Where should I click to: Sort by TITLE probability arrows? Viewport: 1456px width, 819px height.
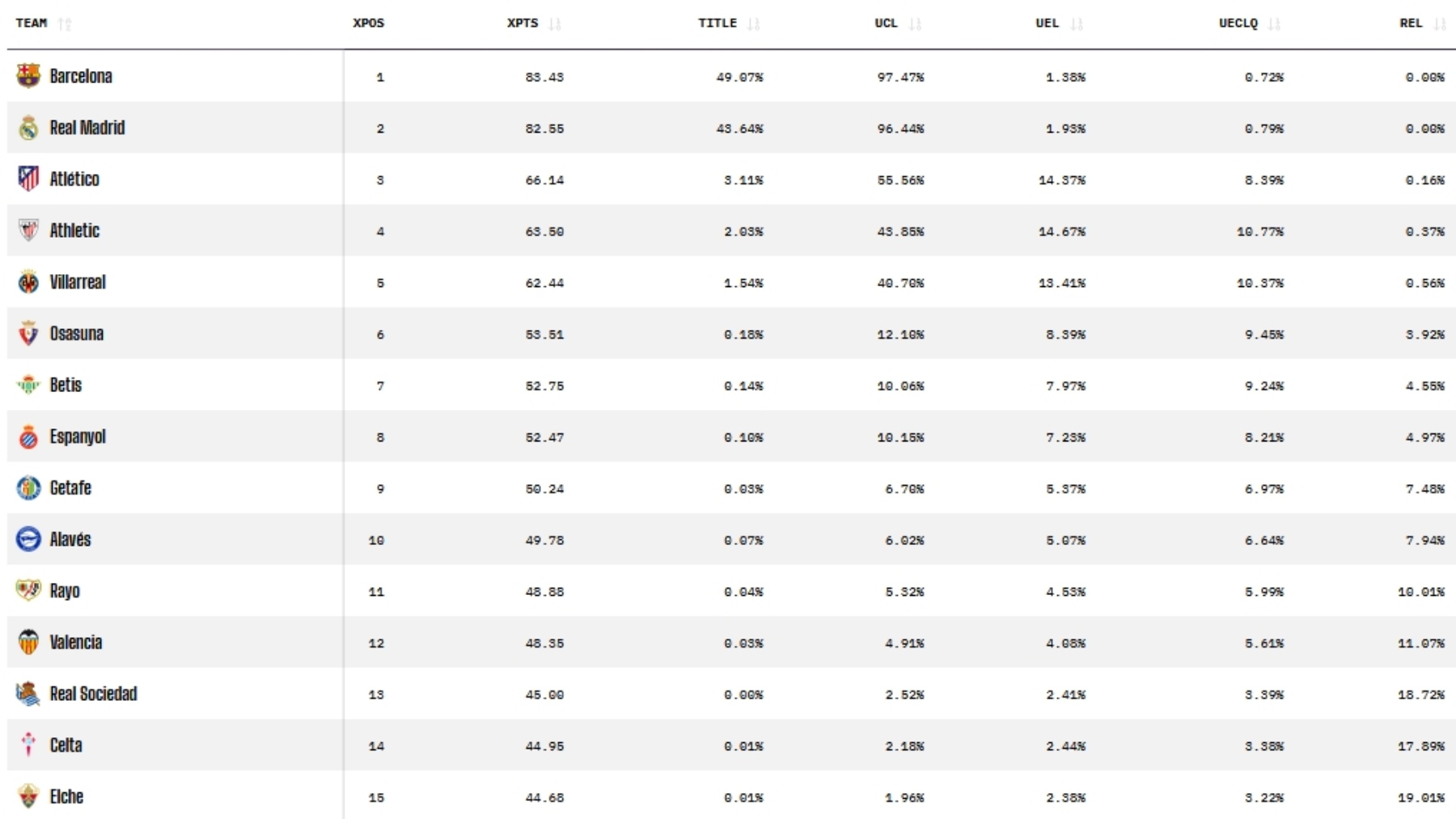754,23
